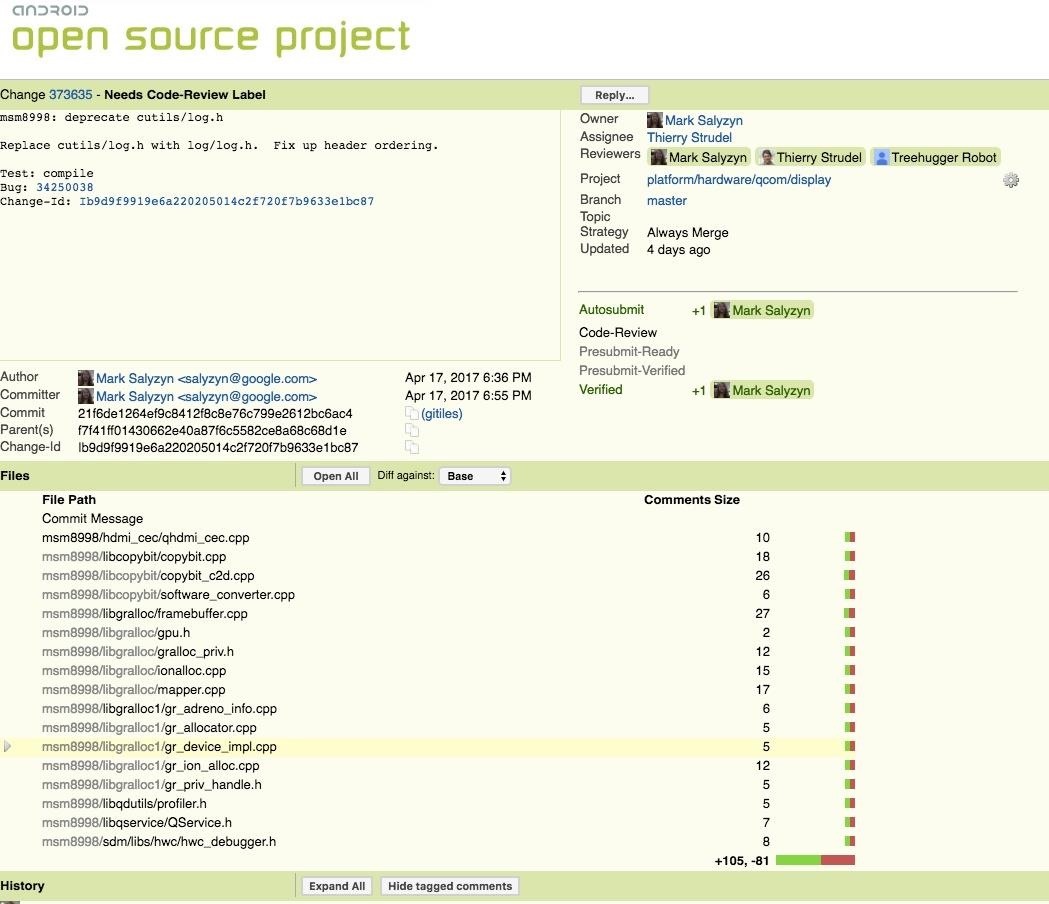Click the 'Always Merge' strategy text
Screen dimensions: 1049x904
click(688, 232)
